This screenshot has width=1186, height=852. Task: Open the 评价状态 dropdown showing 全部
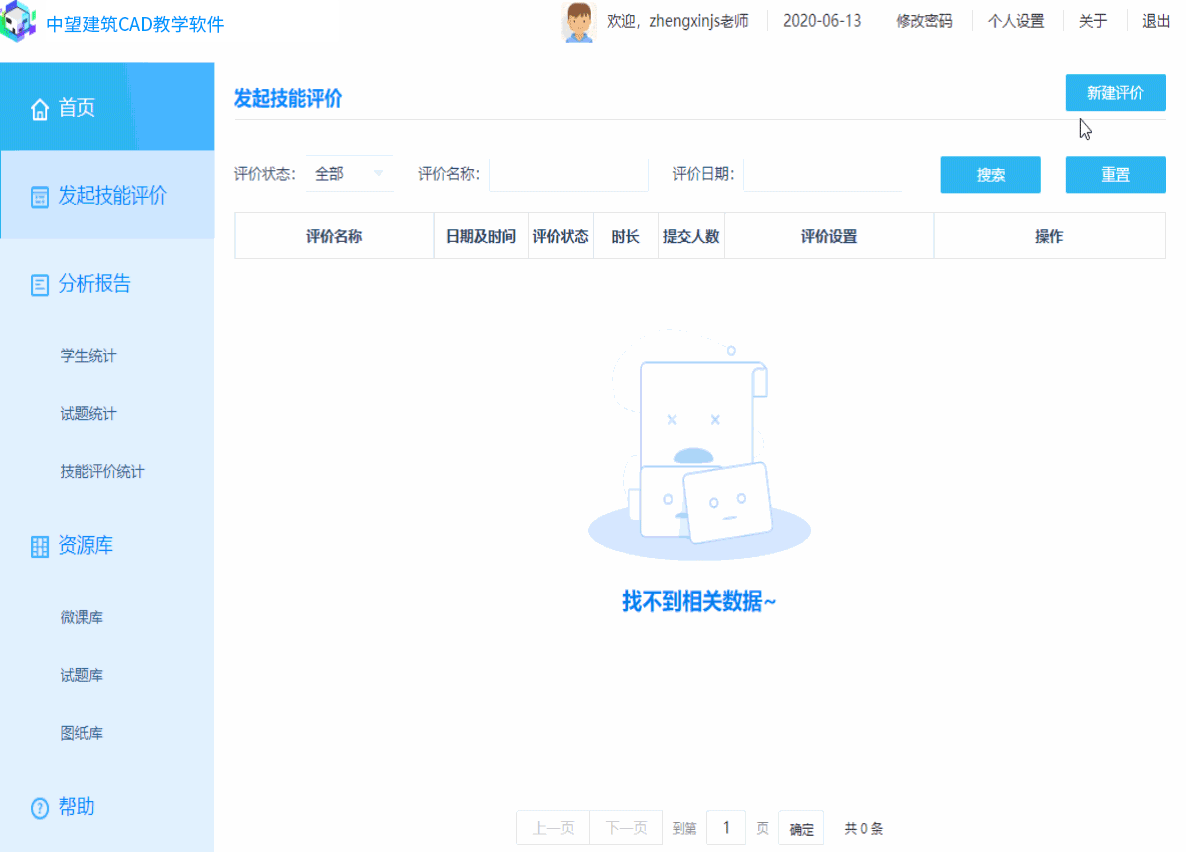pos(349,174)
